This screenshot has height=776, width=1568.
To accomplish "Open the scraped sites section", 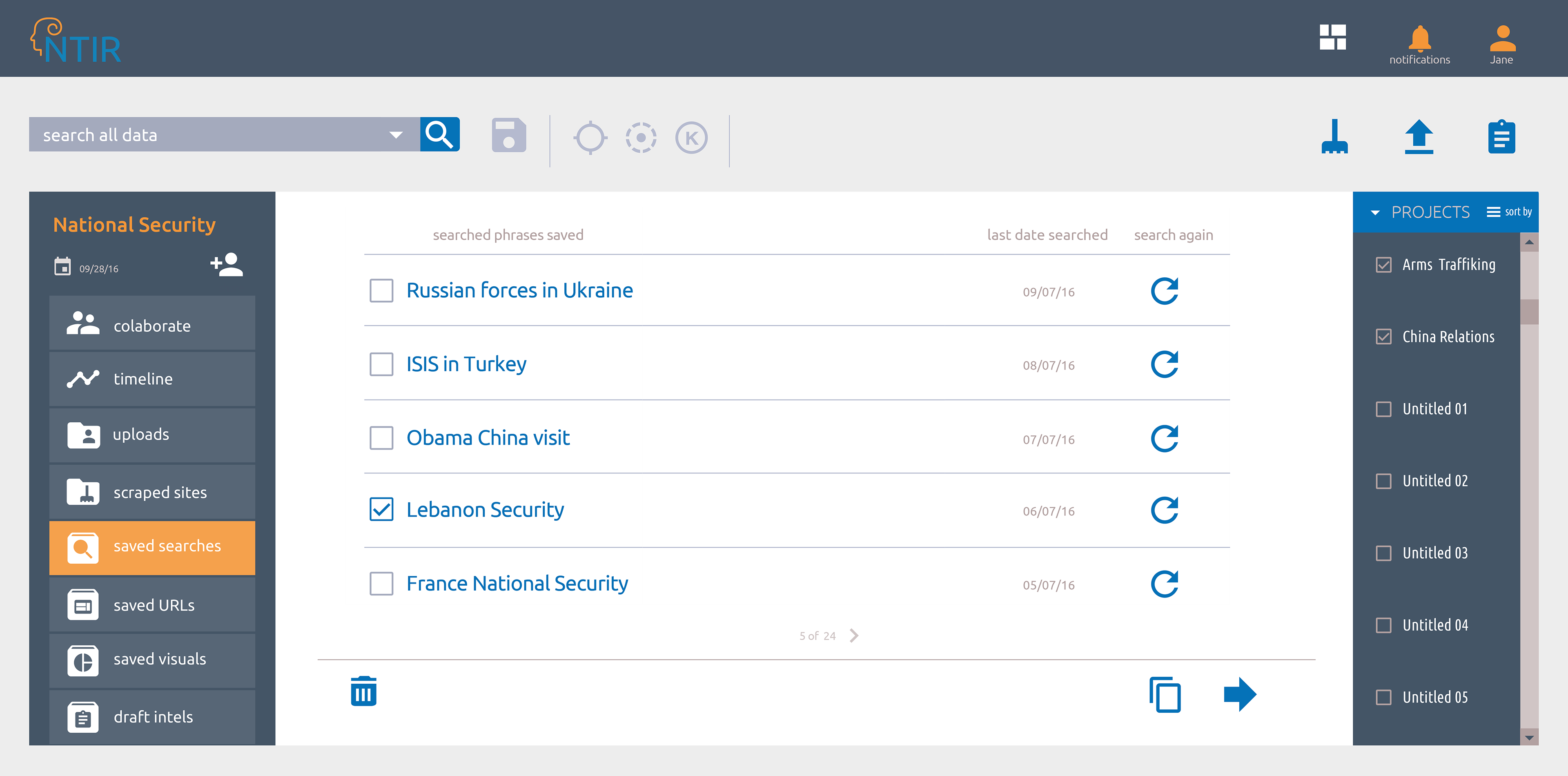I will [x=152, y=492].
